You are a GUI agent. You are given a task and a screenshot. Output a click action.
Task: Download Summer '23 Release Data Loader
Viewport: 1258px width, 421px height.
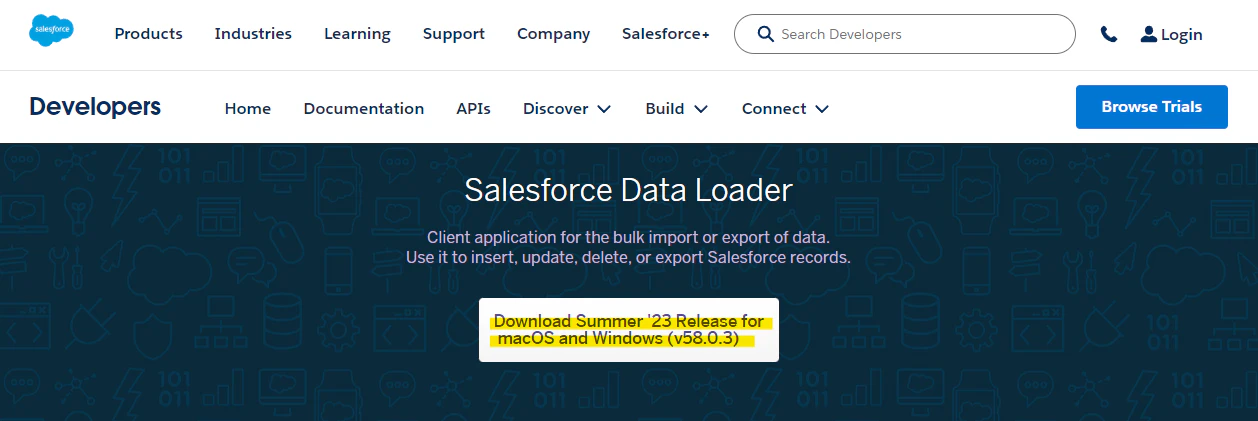point(629,330)
